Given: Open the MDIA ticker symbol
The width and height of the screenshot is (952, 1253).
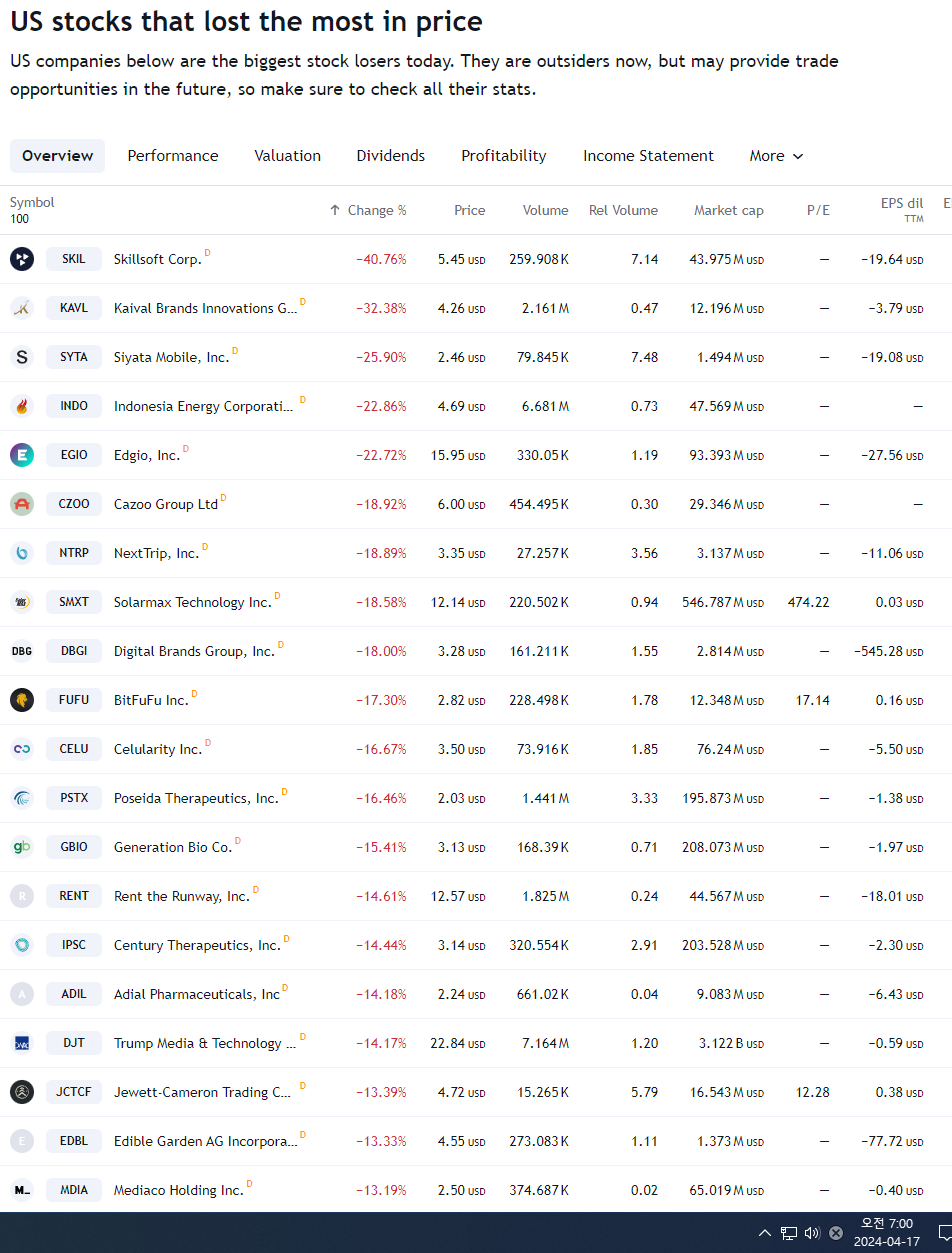Looking at the screenshot, I should tap(74, 1190).
